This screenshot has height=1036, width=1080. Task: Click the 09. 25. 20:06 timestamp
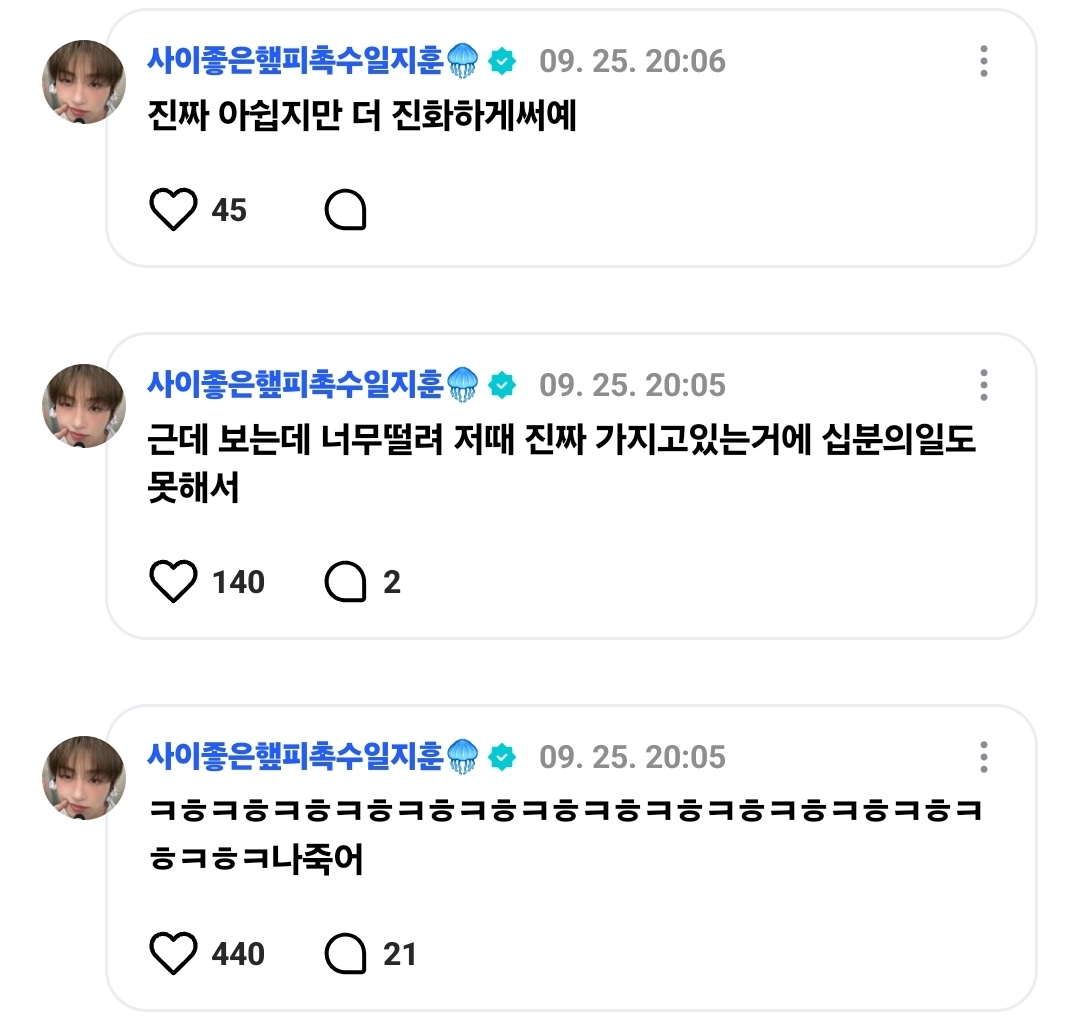coord(632,62)
